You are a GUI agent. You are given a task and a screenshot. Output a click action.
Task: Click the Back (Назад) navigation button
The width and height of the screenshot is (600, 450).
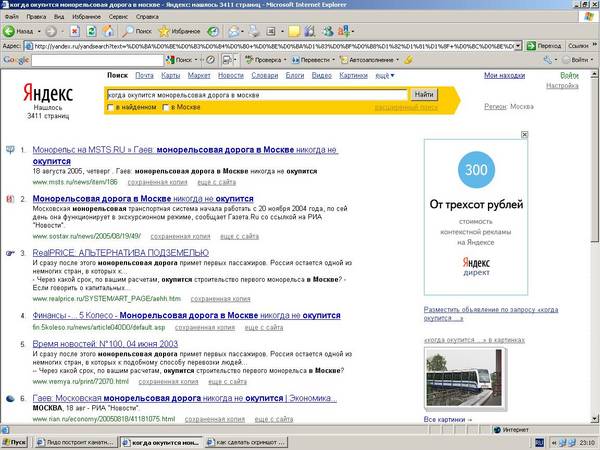tap(18, 31)
